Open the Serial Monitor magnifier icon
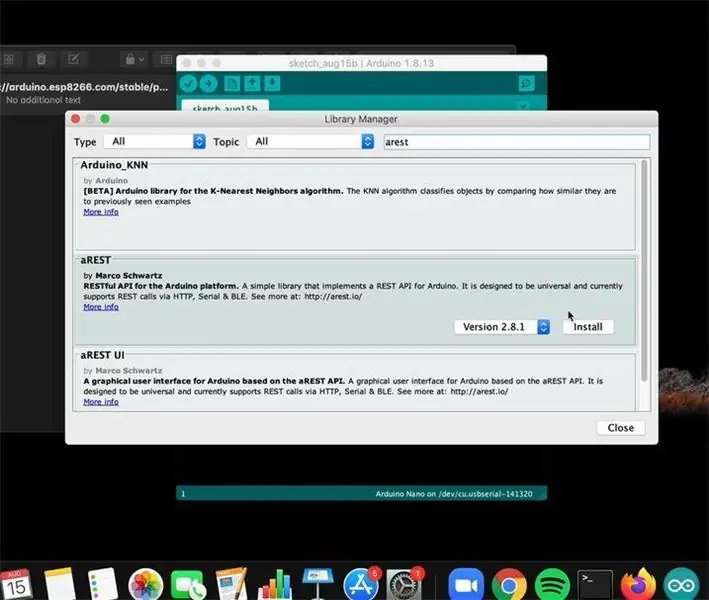The width and height of the screenshot is (709, 600). [x=526, y=84]
